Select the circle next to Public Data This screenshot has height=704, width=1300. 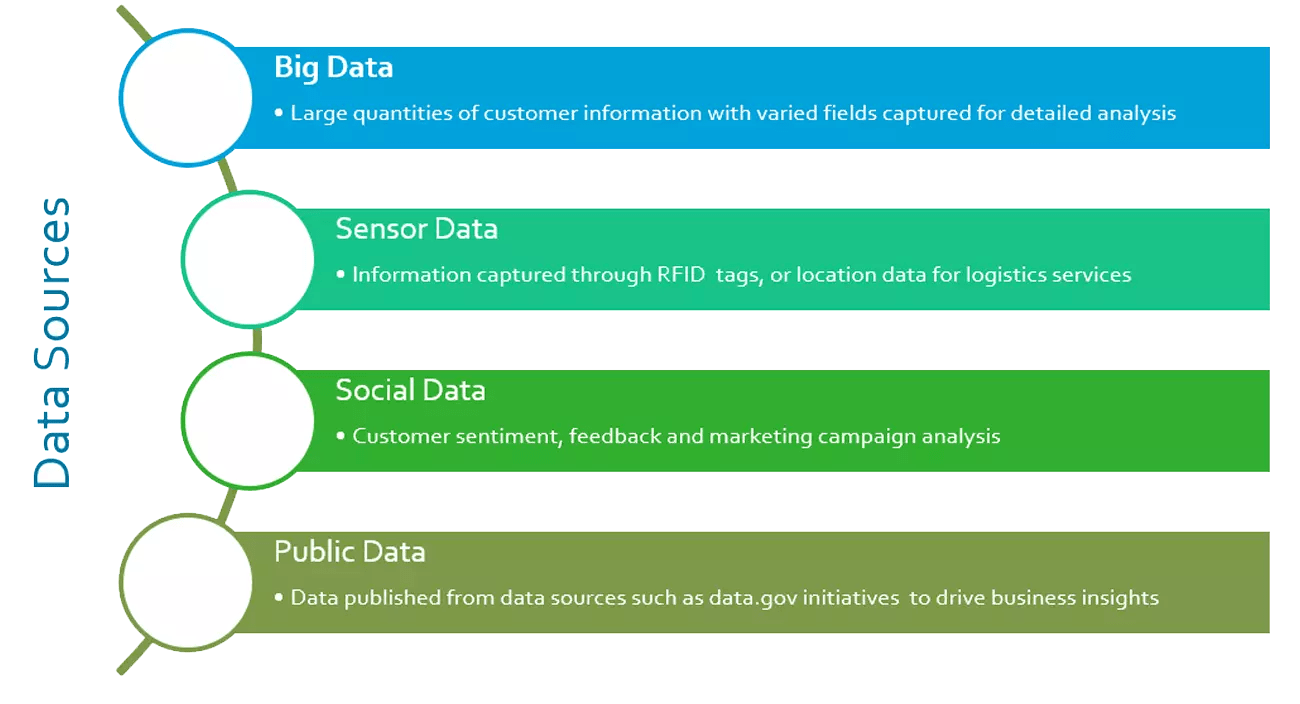pyautogui.click(x=186, y=582)
